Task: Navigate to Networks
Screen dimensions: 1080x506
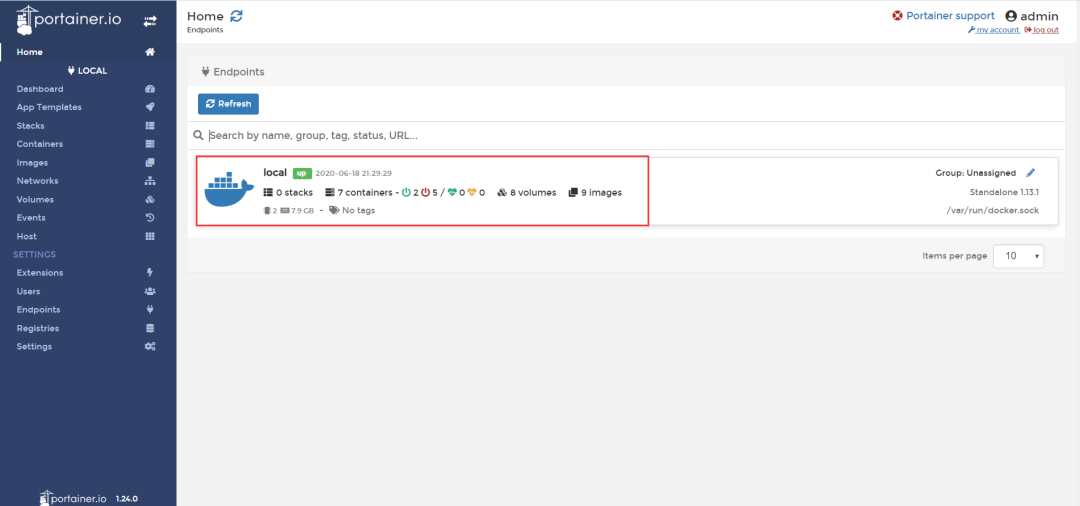Action: pyautogui.click(x=37, y=181)
